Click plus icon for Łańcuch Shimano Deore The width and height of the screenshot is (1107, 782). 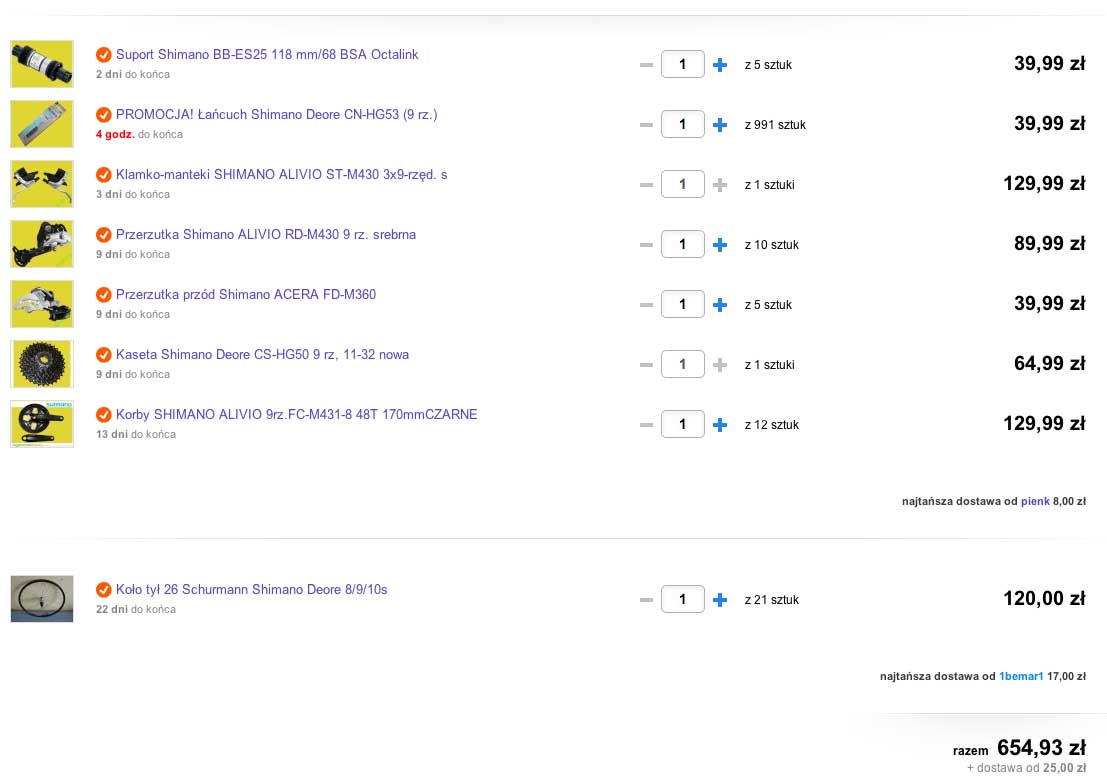(x=719, y=125)
